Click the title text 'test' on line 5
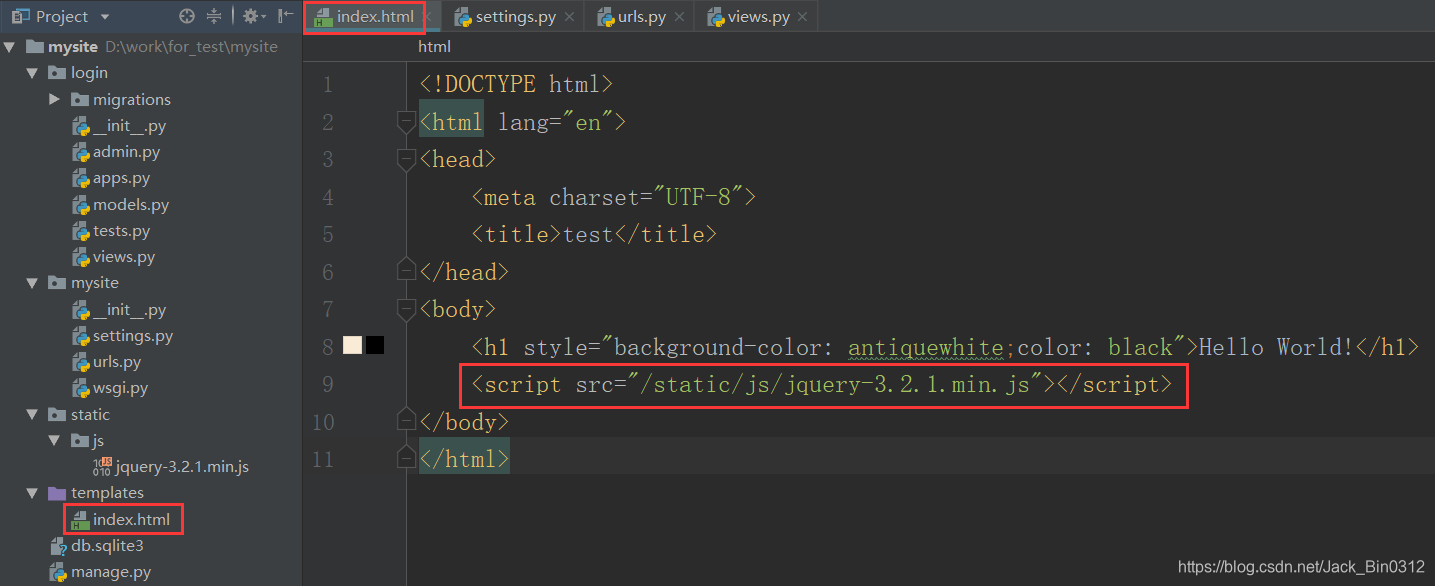The width and height of the screenshot is (1435, 586). [x=588, y=234]
